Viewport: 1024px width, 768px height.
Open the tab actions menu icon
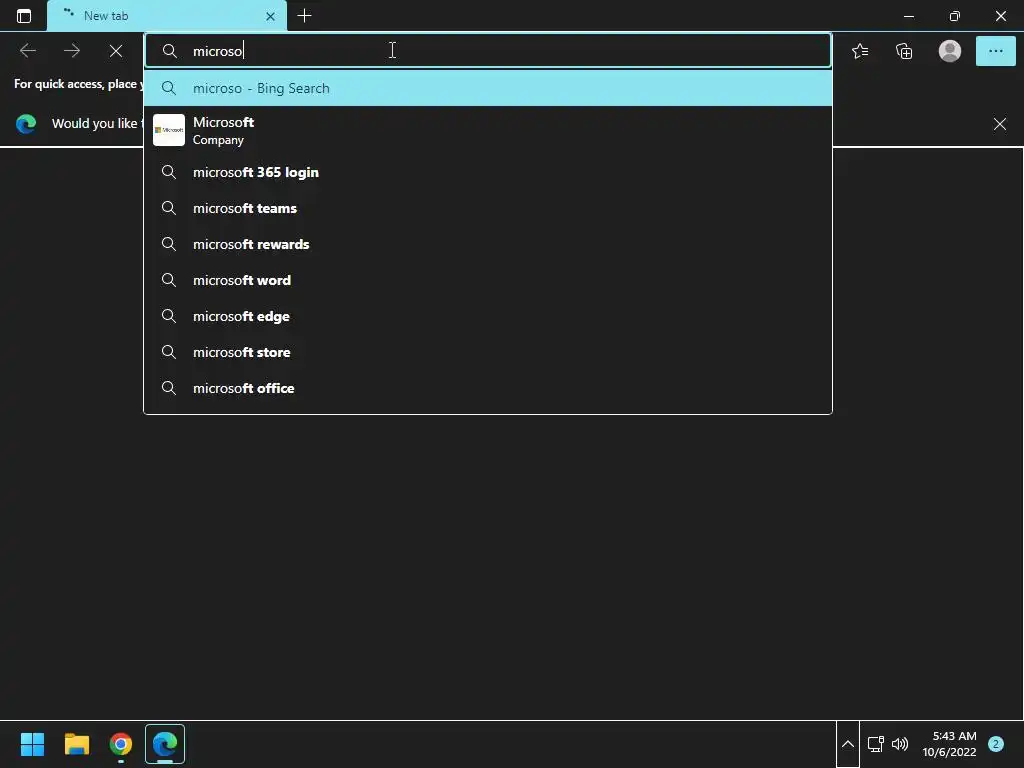click(x=24, y=16)
